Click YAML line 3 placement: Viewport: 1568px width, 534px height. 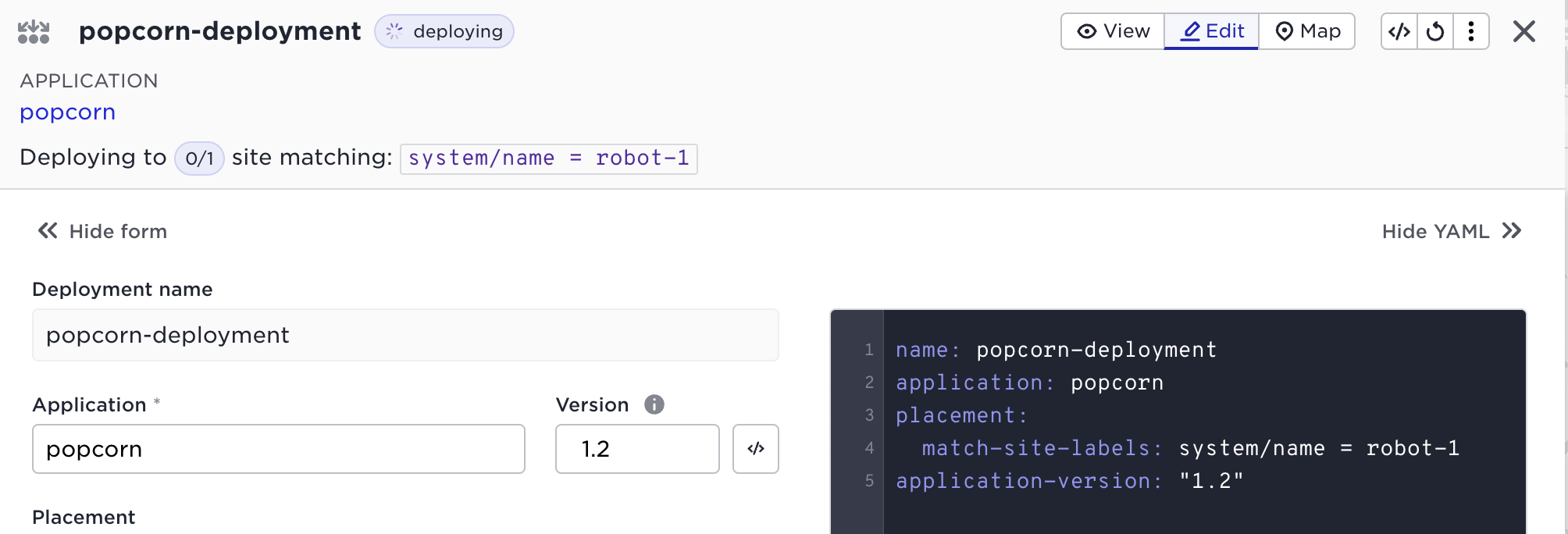961,415
